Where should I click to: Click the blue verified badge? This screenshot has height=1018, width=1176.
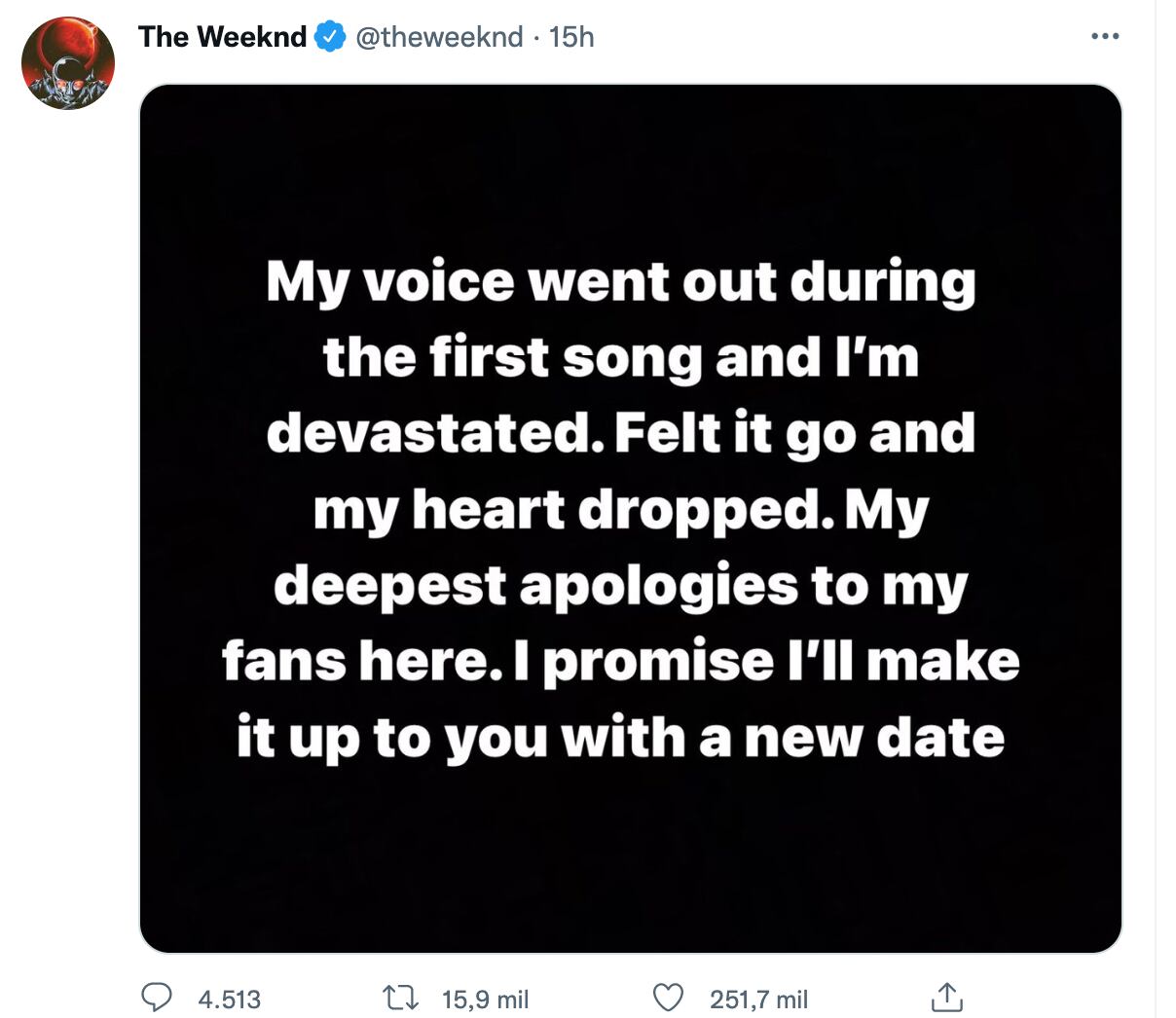click(x=331, y=37)
